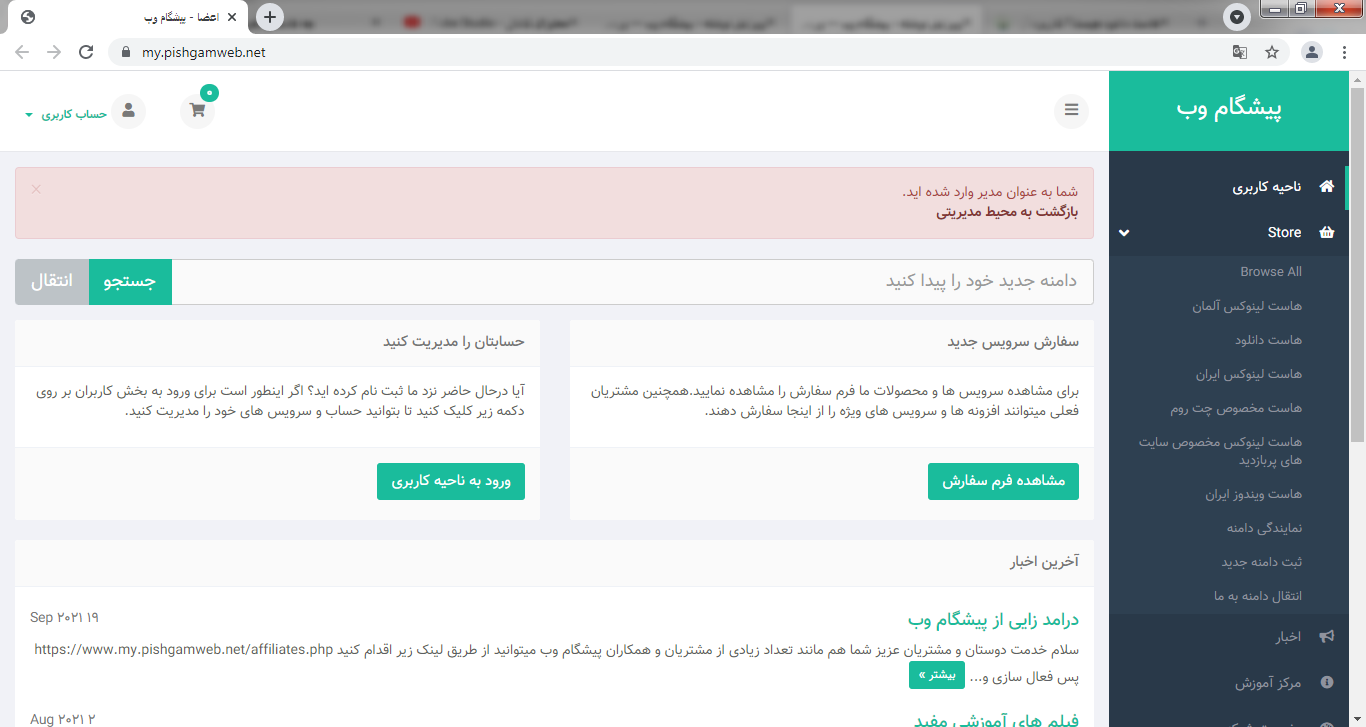The width and height of the screenshot is (1366, 727).
Task: Click the address bar URL my.pishgamweb.net
Action: coord(204,52)
